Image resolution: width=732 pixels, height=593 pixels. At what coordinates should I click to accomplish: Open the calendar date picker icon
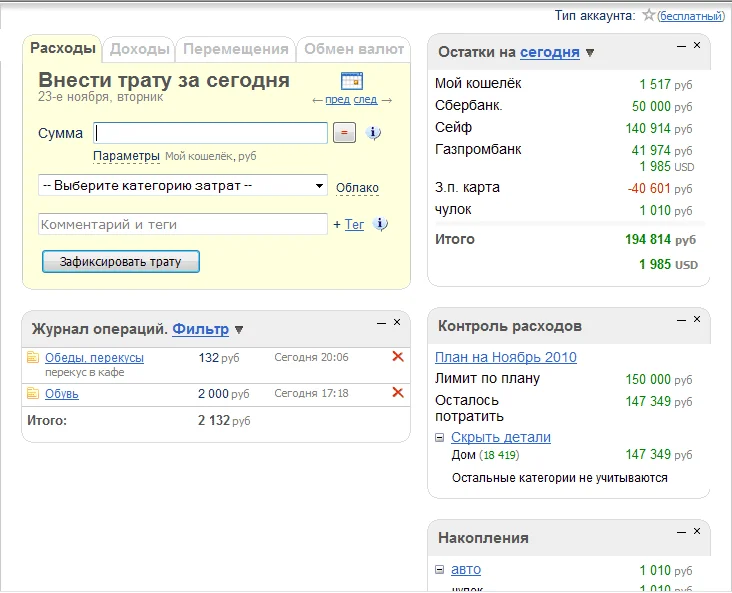tap(352, 81)
